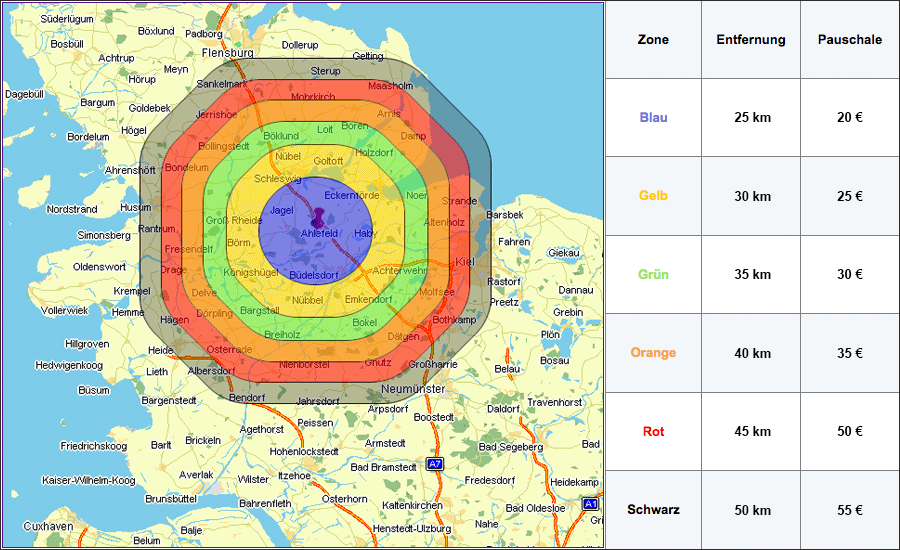Select the 'Blau' zone cell

(x=653, y=118)
